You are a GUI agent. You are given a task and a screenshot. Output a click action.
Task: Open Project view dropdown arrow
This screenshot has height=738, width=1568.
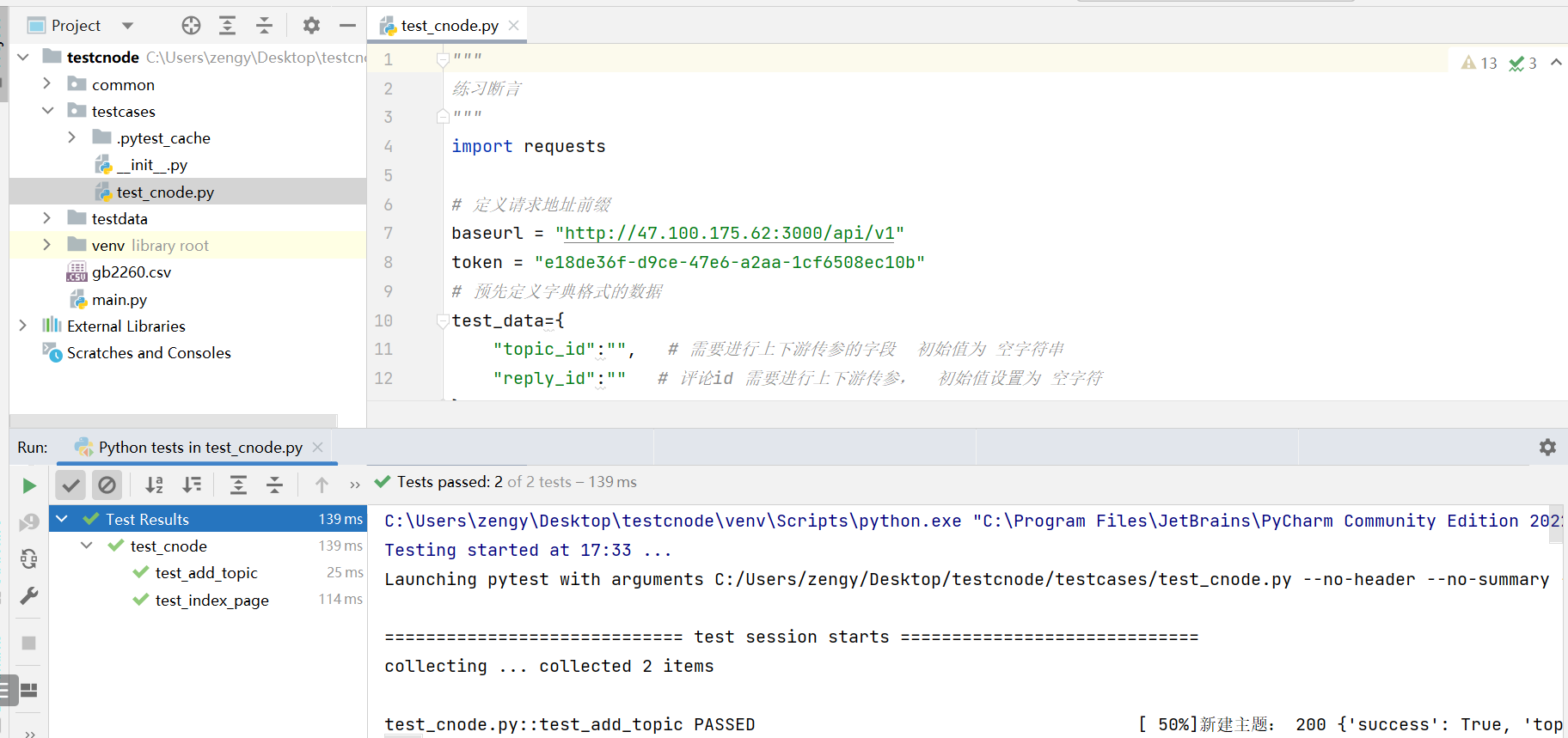(127, 26)
